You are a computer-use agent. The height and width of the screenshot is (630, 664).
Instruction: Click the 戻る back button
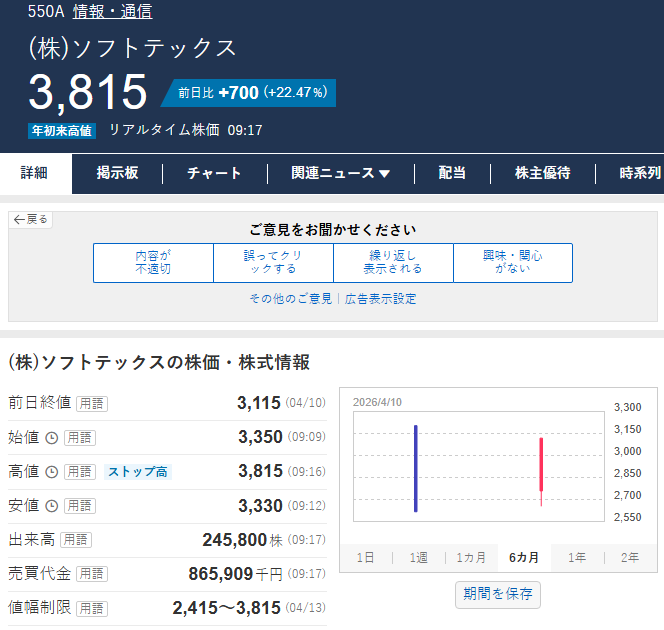coord(30,219)
